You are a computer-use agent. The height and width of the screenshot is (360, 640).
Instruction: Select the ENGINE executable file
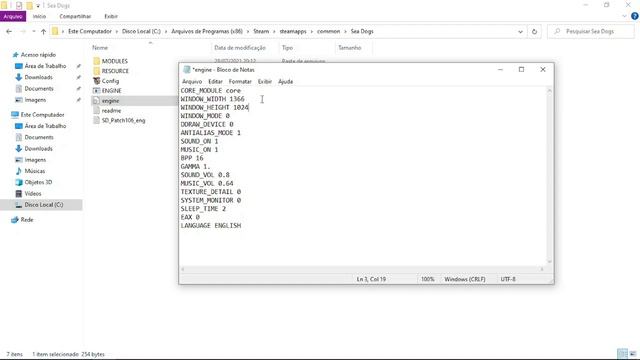[x=111, y=91]
